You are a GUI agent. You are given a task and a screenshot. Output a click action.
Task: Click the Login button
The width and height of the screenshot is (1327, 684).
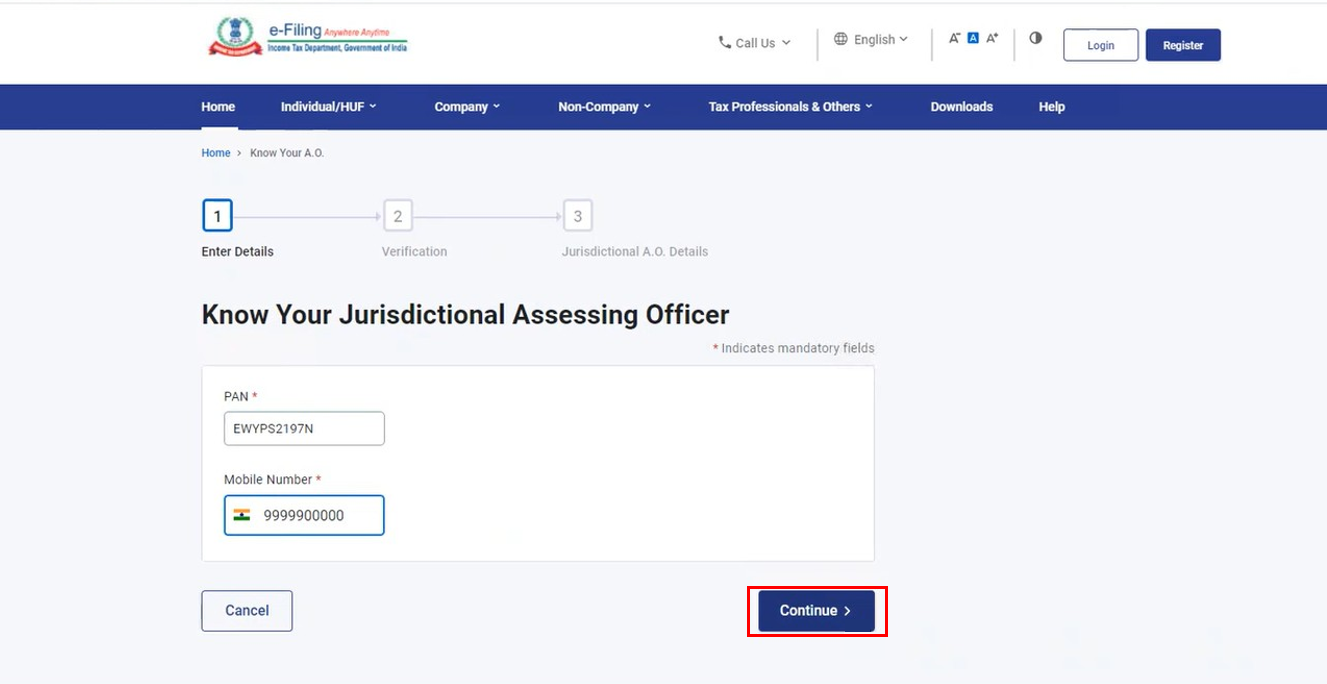1100,44
